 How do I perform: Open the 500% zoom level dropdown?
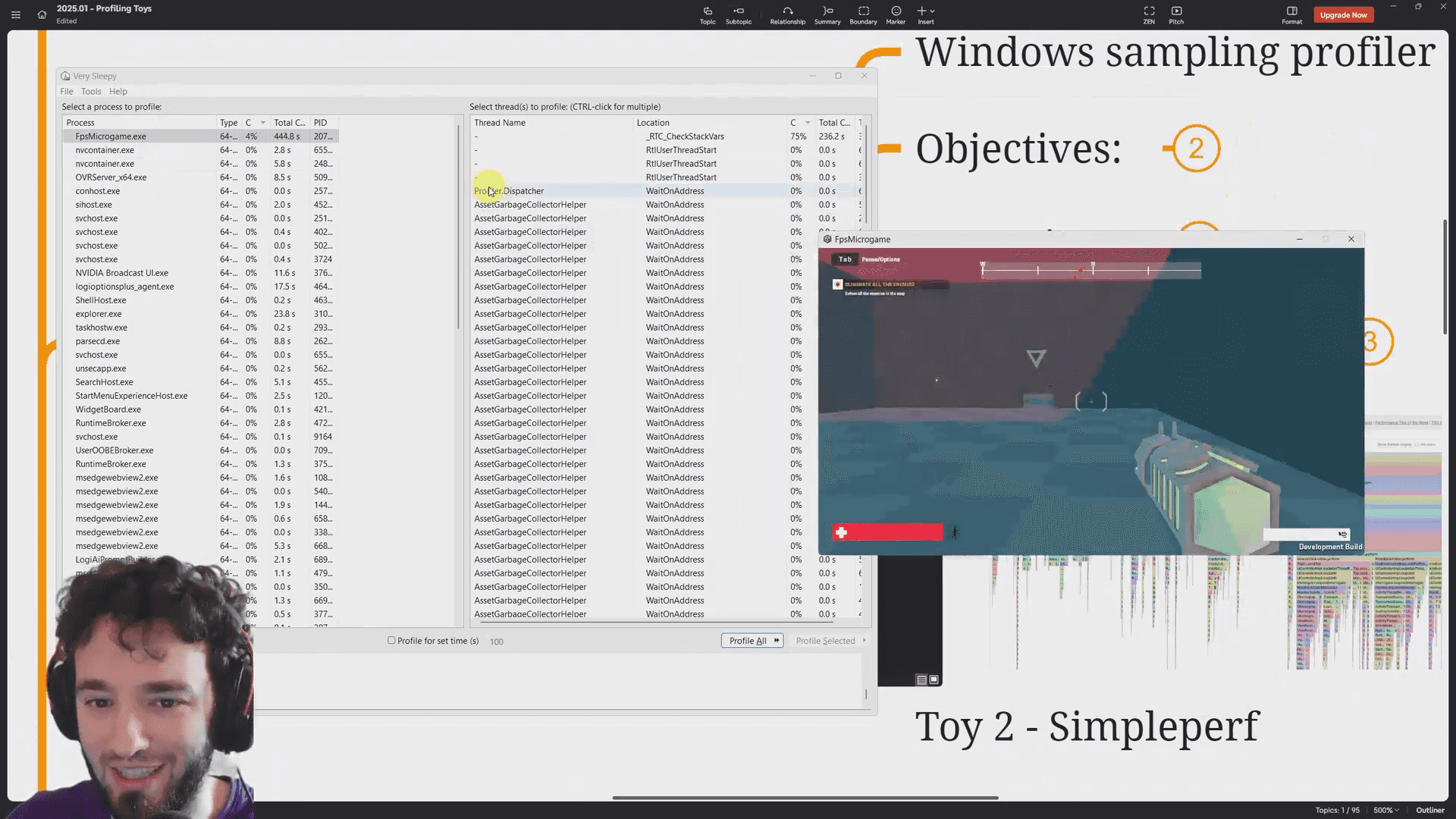point(1386,810)
